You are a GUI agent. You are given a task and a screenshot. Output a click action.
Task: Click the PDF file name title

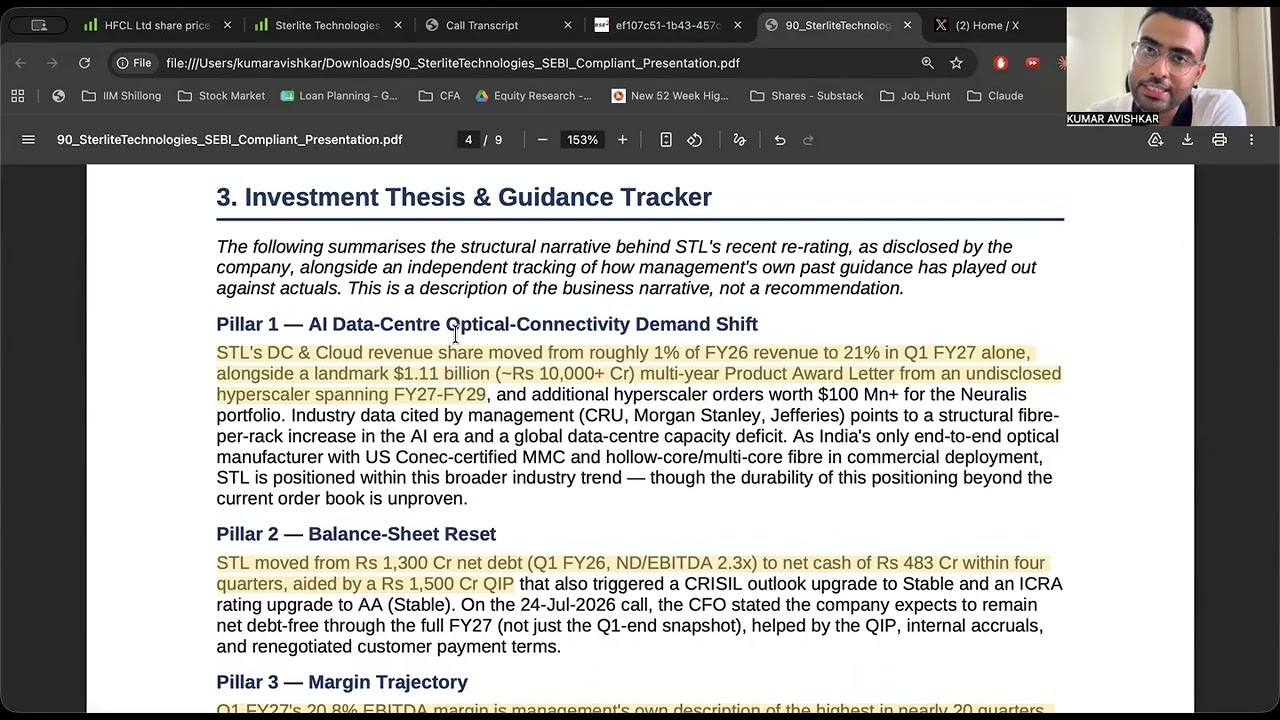click(x=229, y=140)
